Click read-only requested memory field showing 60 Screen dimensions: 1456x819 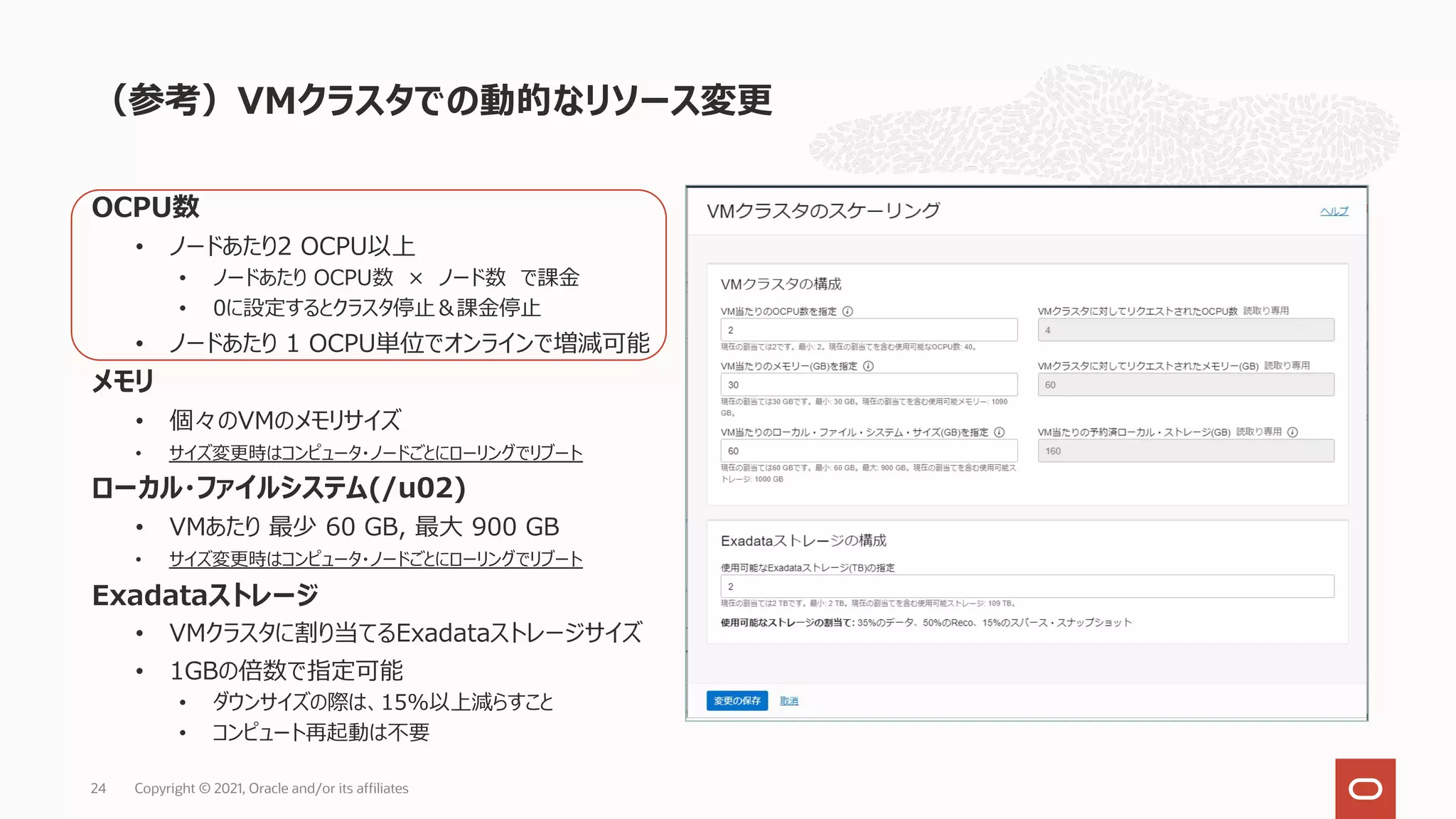pyautogui.click(x=1186, y=385)
